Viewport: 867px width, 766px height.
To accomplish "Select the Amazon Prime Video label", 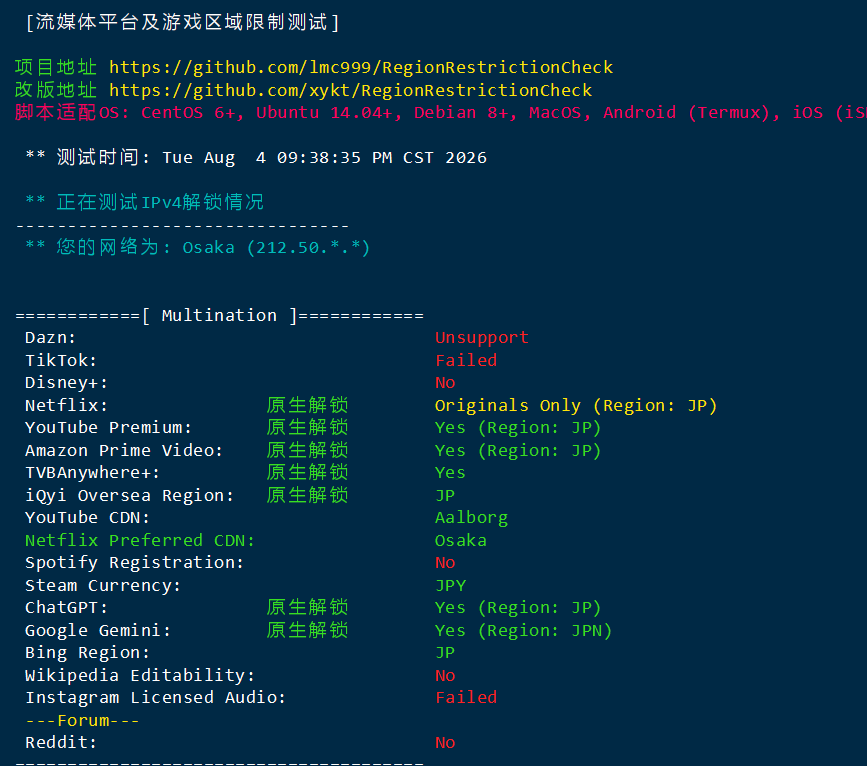I will pyautogui.click(x=124, y=450).
